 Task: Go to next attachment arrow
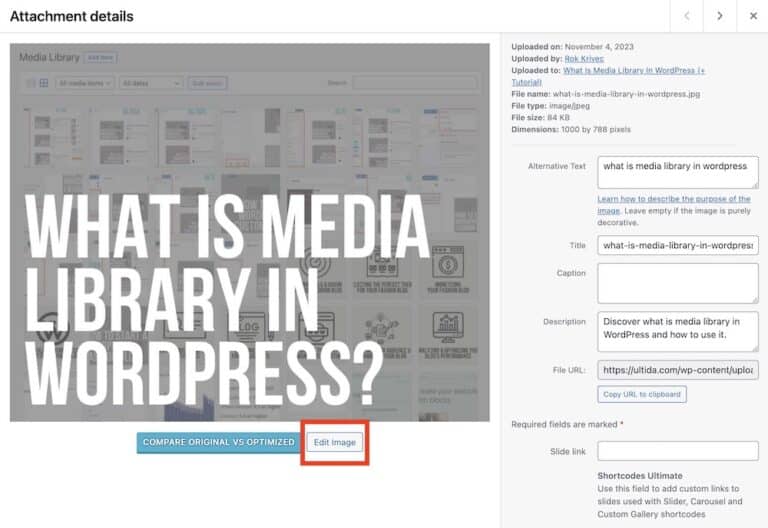tap(720, 16)
